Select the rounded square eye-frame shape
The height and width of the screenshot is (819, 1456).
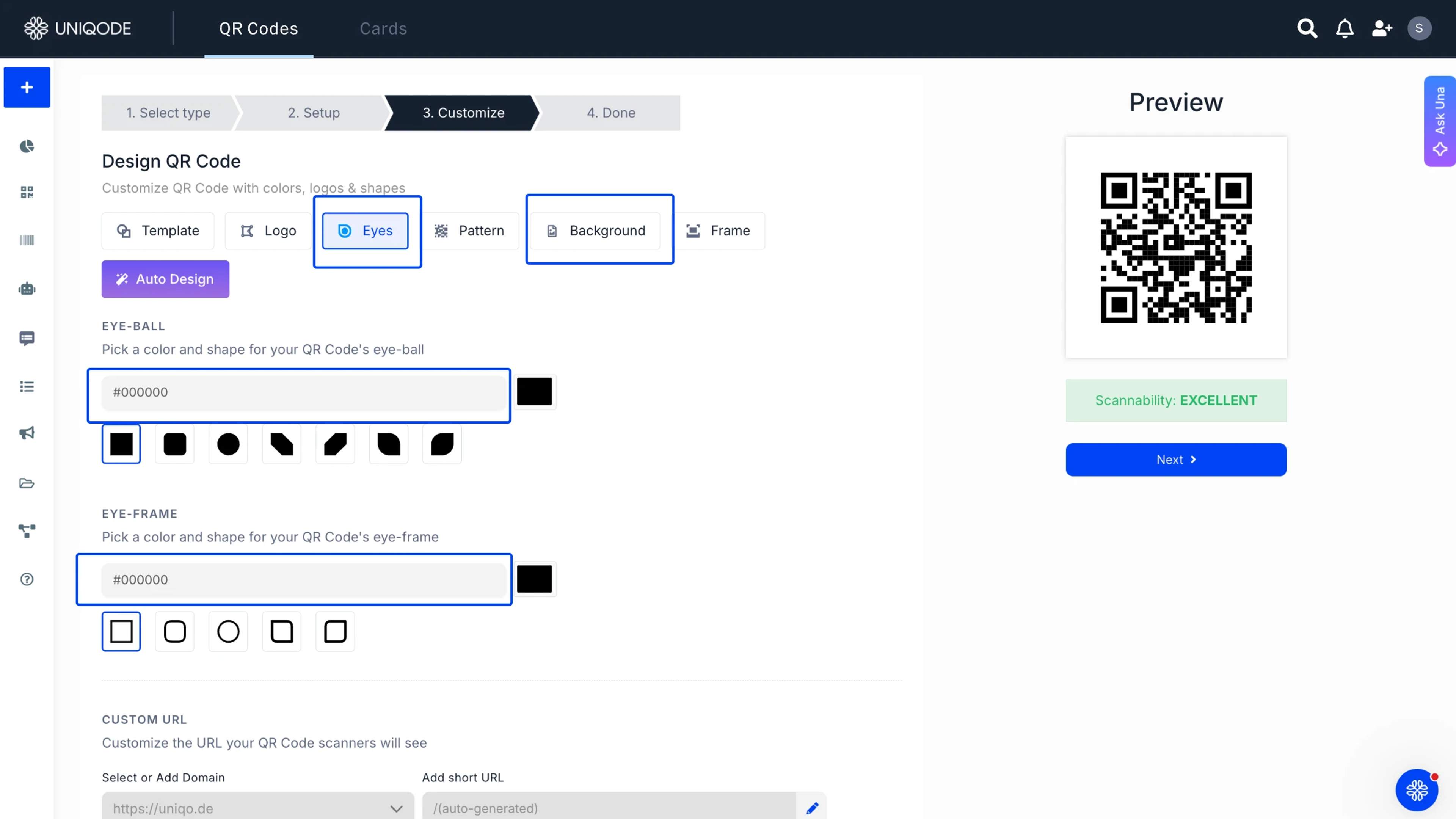175,631
